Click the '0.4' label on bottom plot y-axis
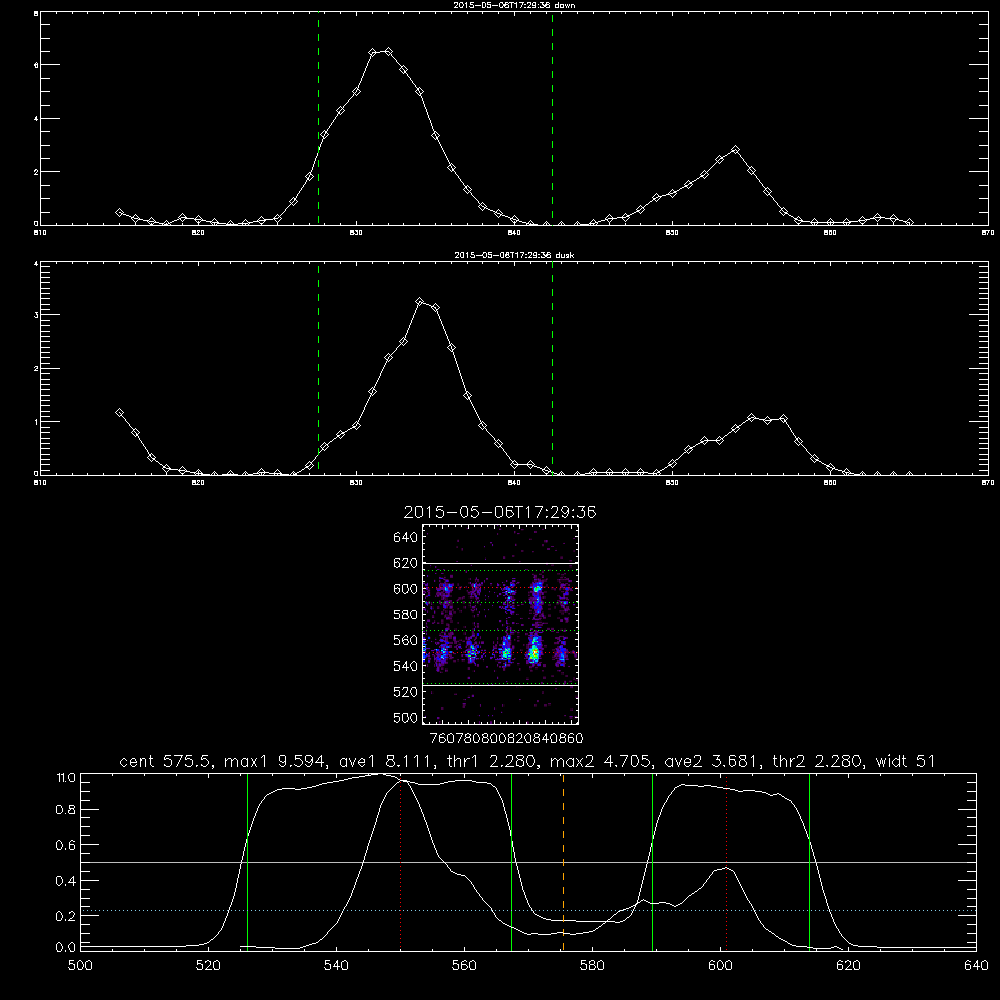The width and height of the screenshot is (1000, 1000). [66, 881]
